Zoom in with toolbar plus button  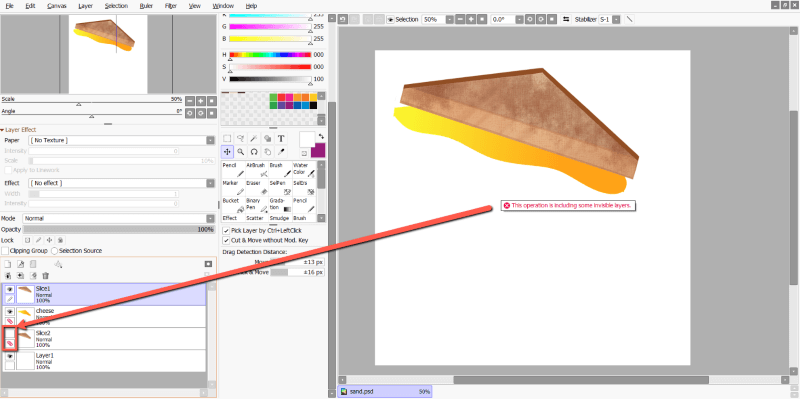[x=470, y=19]
